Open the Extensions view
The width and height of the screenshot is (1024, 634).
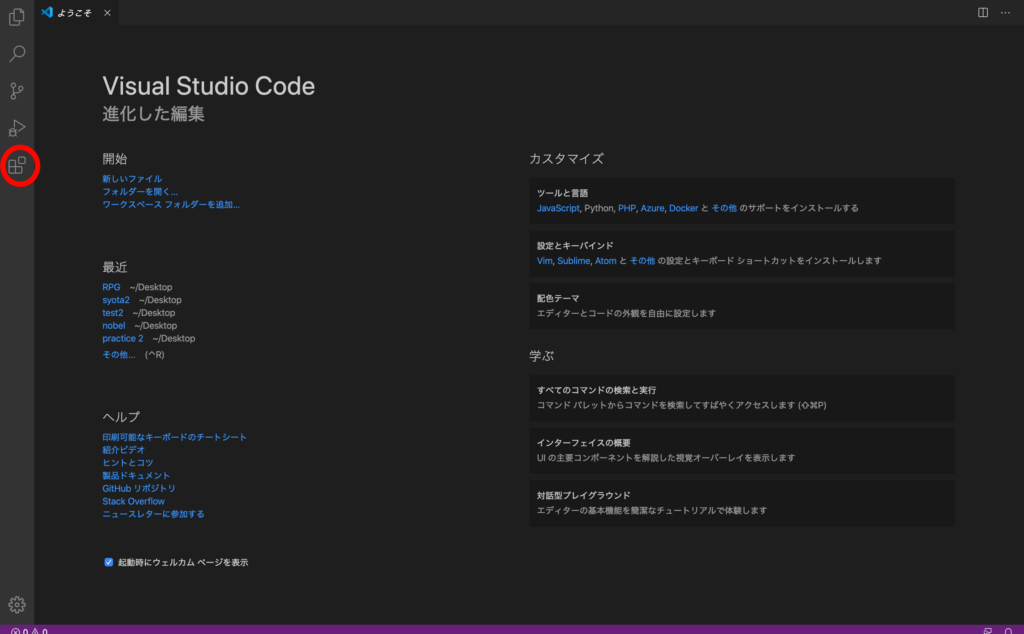pos(17,165)
